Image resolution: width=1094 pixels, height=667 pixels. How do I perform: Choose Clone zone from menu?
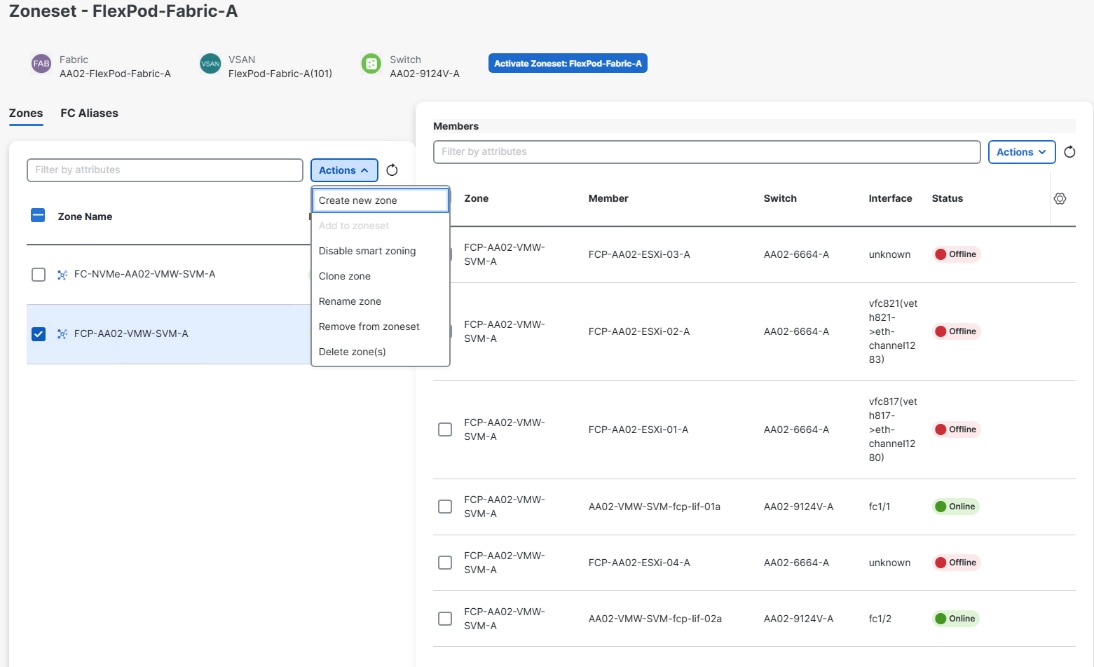tap(380, 276)
